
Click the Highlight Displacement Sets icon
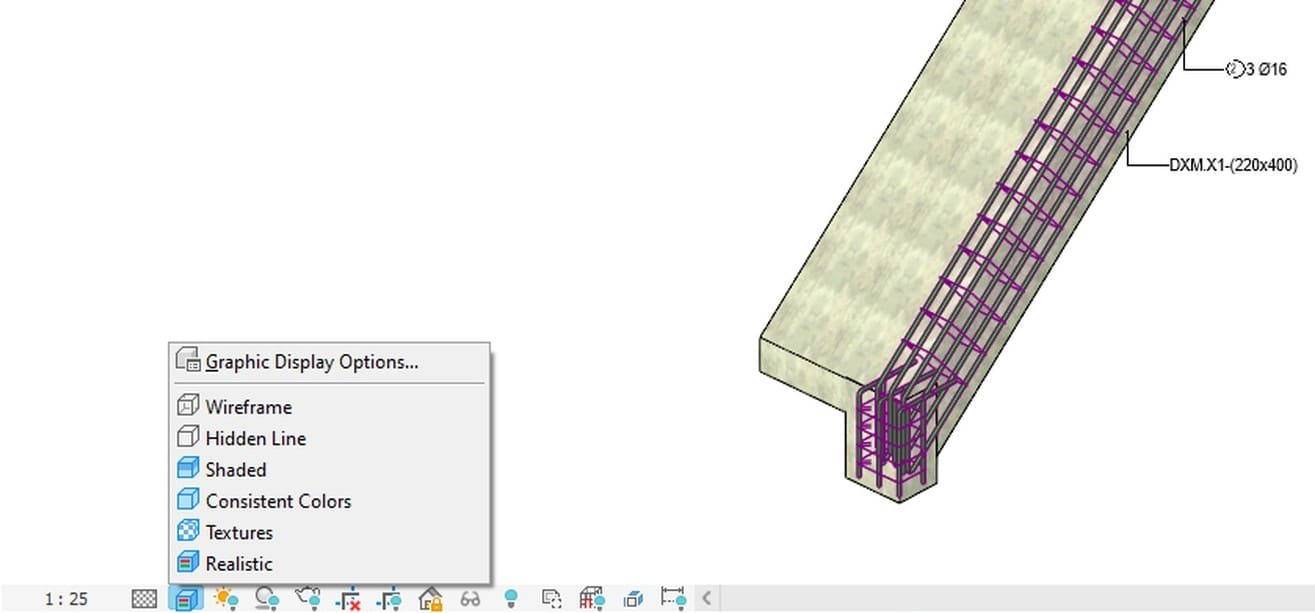click(633, 599)
